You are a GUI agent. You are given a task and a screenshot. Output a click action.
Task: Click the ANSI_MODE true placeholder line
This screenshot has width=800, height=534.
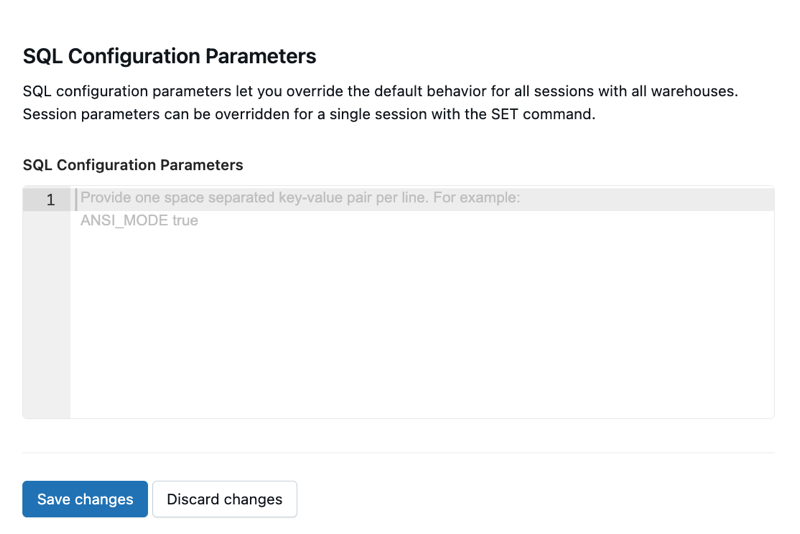[x=139, y=220]
